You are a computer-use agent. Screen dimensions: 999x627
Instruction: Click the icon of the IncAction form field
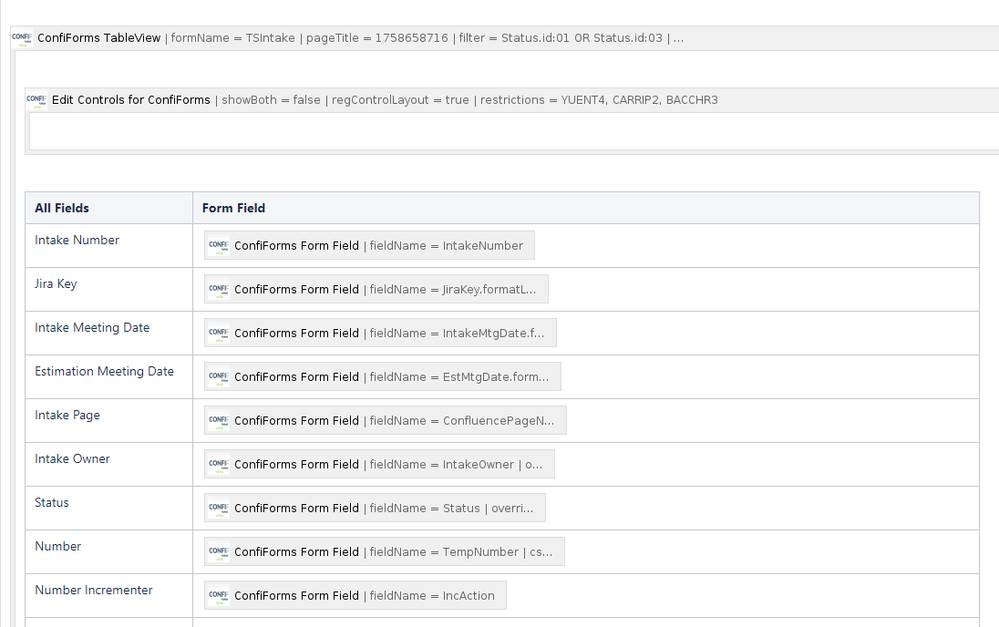(219, 596)
